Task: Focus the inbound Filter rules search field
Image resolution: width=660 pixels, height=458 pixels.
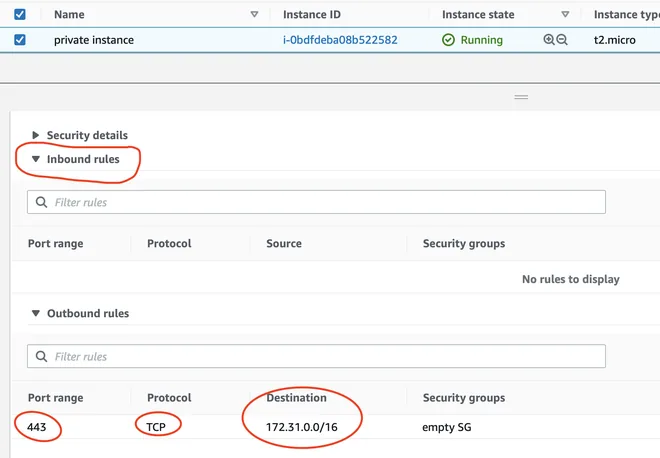Action: click(317, 202)
